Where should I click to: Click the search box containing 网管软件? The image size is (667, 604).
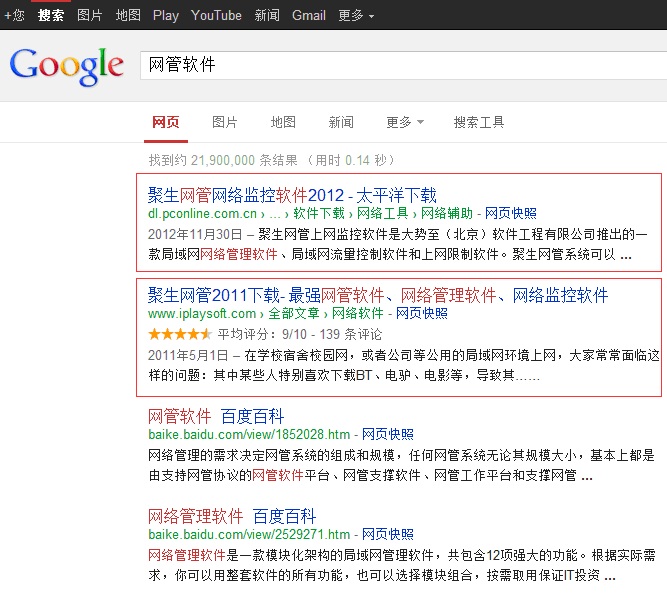(403, 65)
